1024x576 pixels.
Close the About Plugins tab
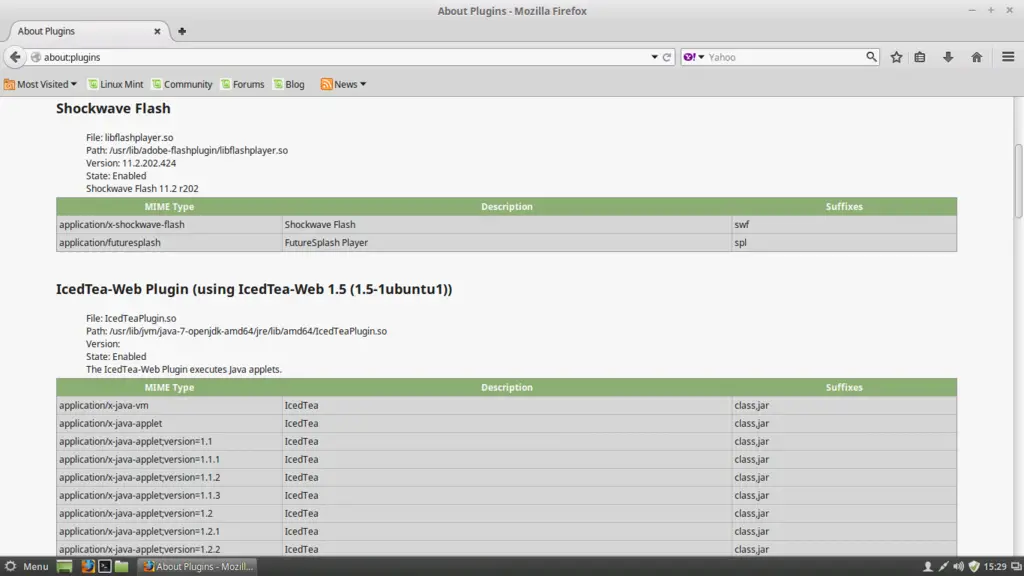click(x=157, y=31)
